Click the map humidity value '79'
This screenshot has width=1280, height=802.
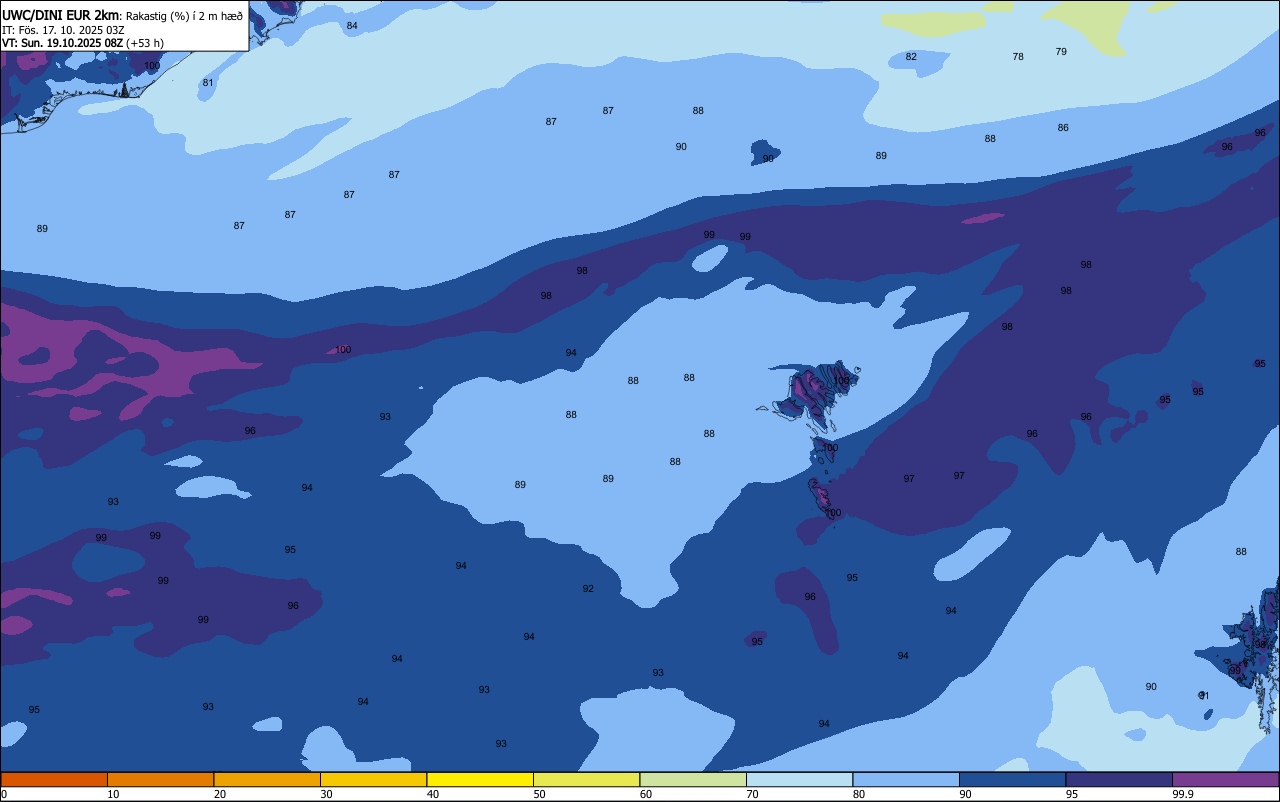click(1061, 52)
